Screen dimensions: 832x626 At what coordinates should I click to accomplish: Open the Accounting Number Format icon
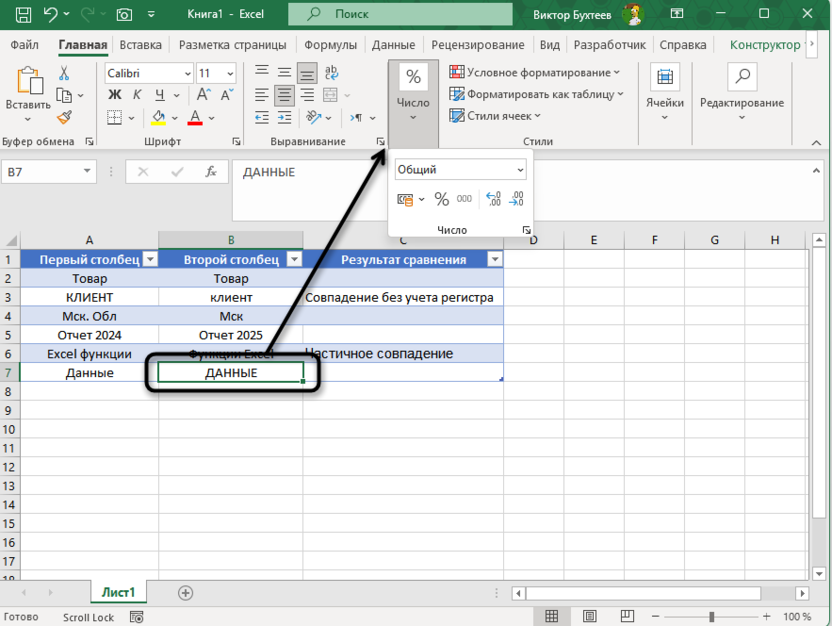(x=405, y=199)
